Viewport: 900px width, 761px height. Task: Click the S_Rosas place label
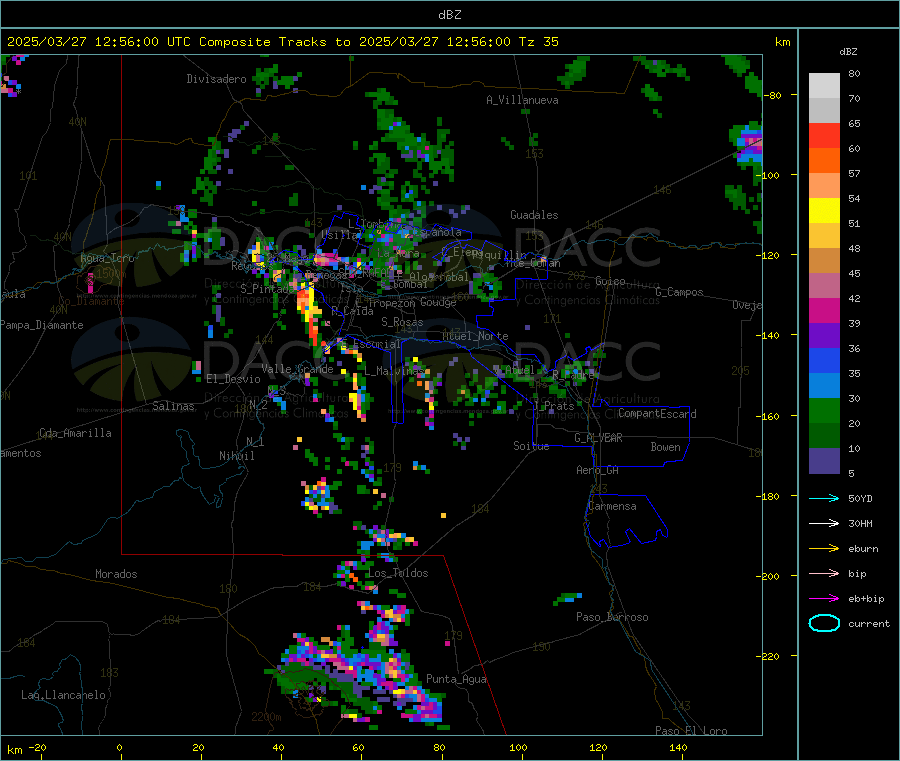pos(402,322)
